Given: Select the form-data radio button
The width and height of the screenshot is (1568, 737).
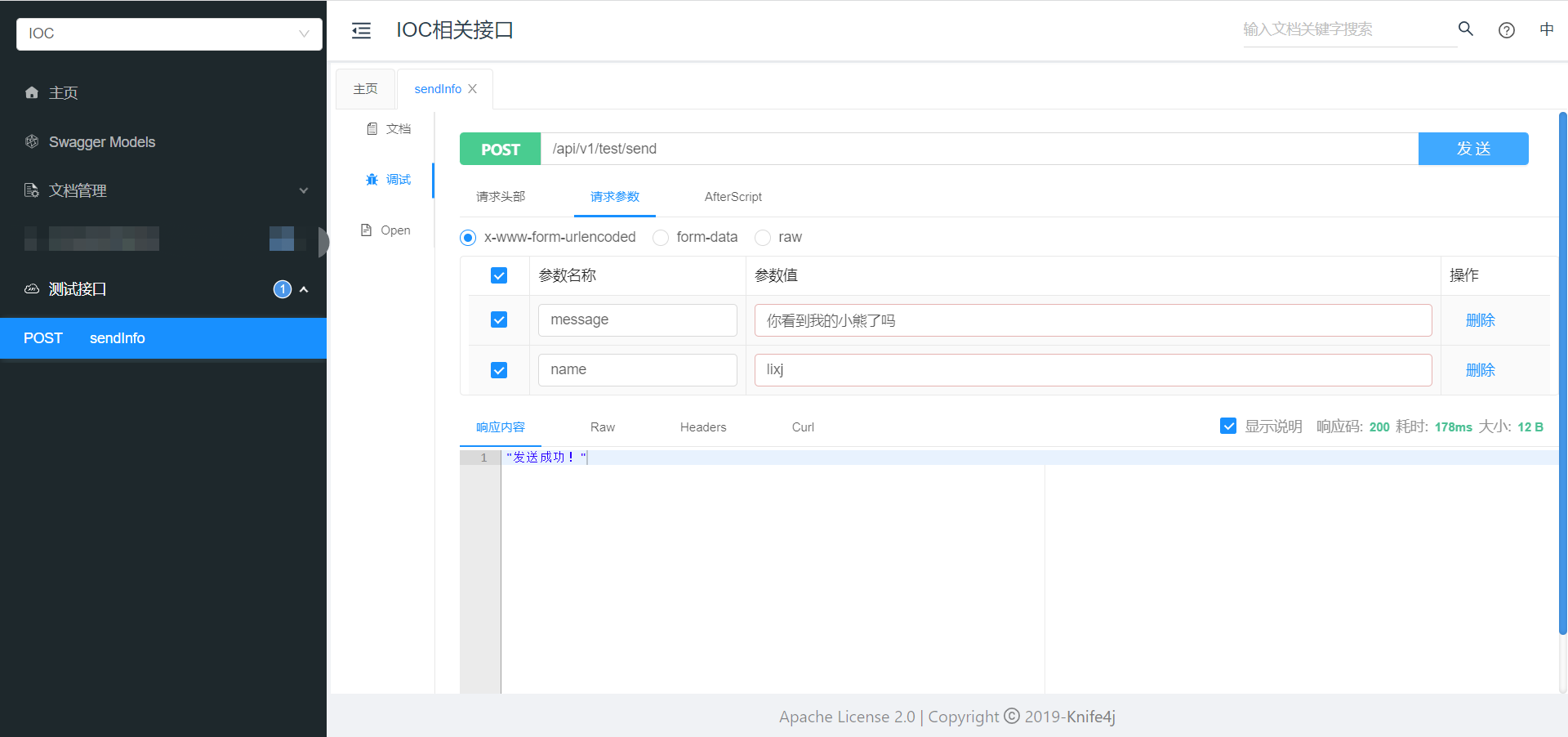Looking at the screenshot, I should point(661,238).
